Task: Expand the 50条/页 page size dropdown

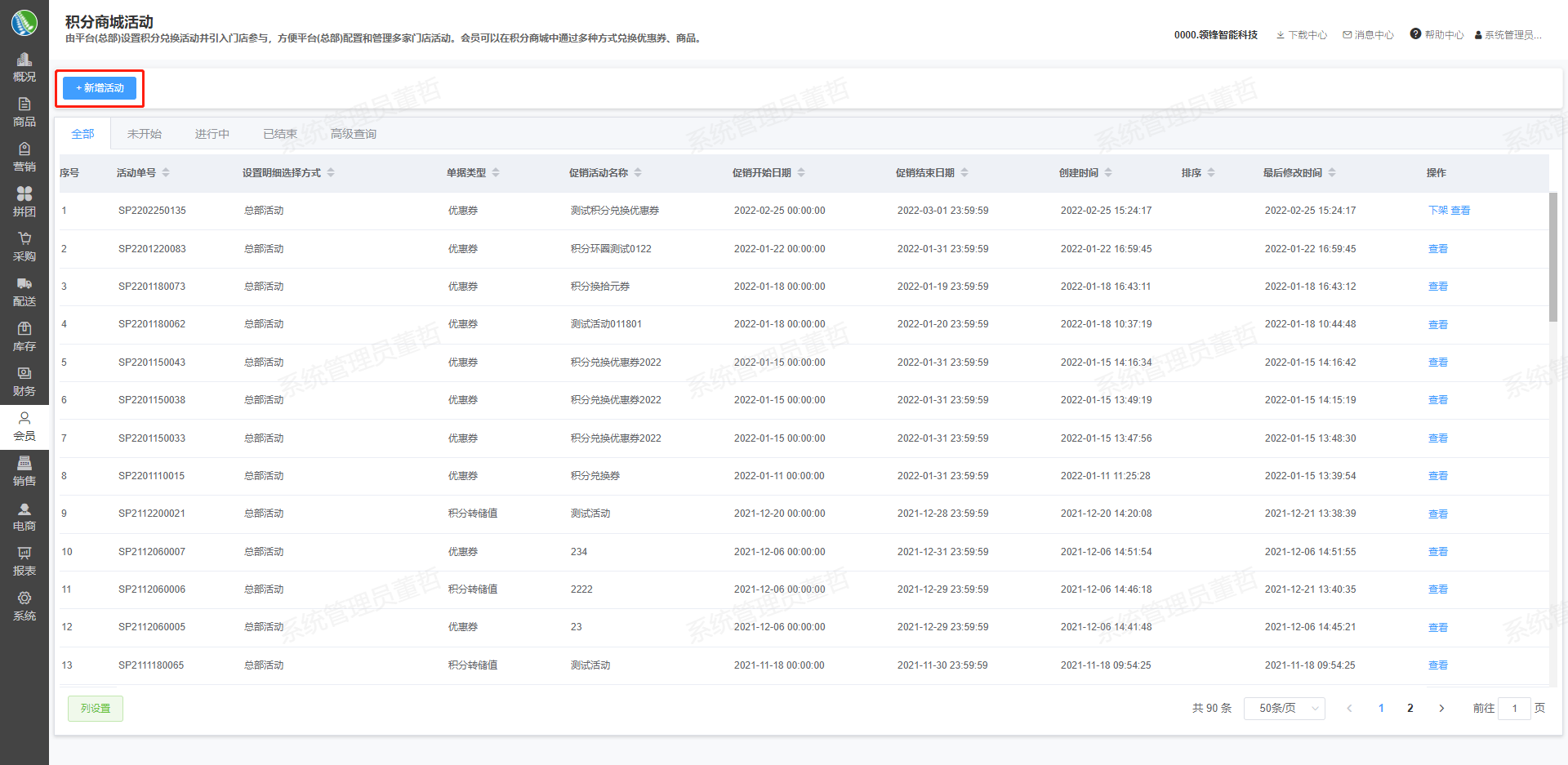Action: point(1284,709)
